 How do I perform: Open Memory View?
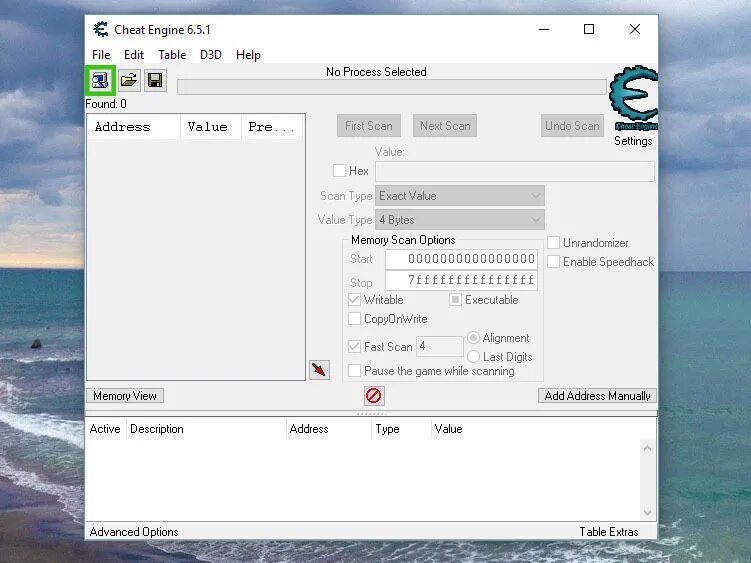point(125,396)
